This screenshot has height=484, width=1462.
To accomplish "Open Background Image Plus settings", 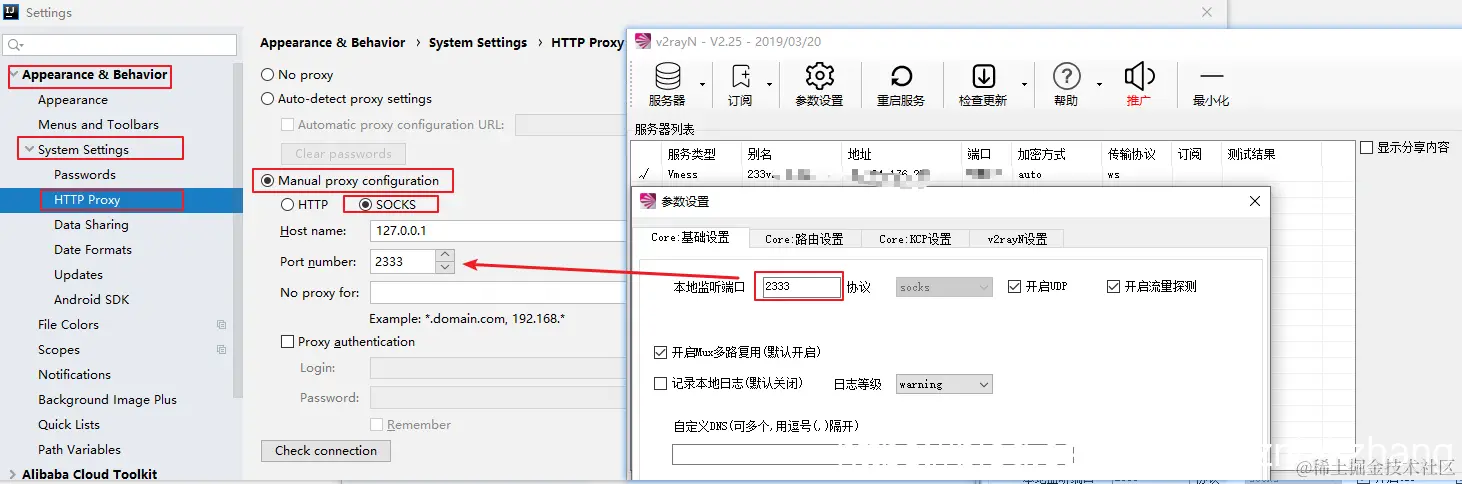I will pyautogui.click(x=107, y=400).
